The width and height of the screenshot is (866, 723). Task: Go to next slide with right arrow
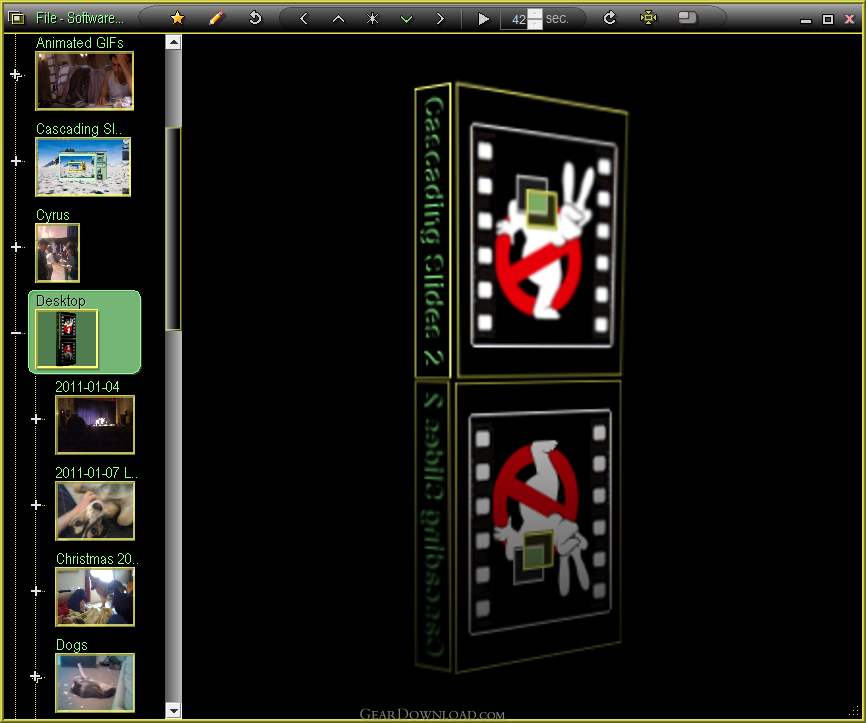click(x=440, y=19)
